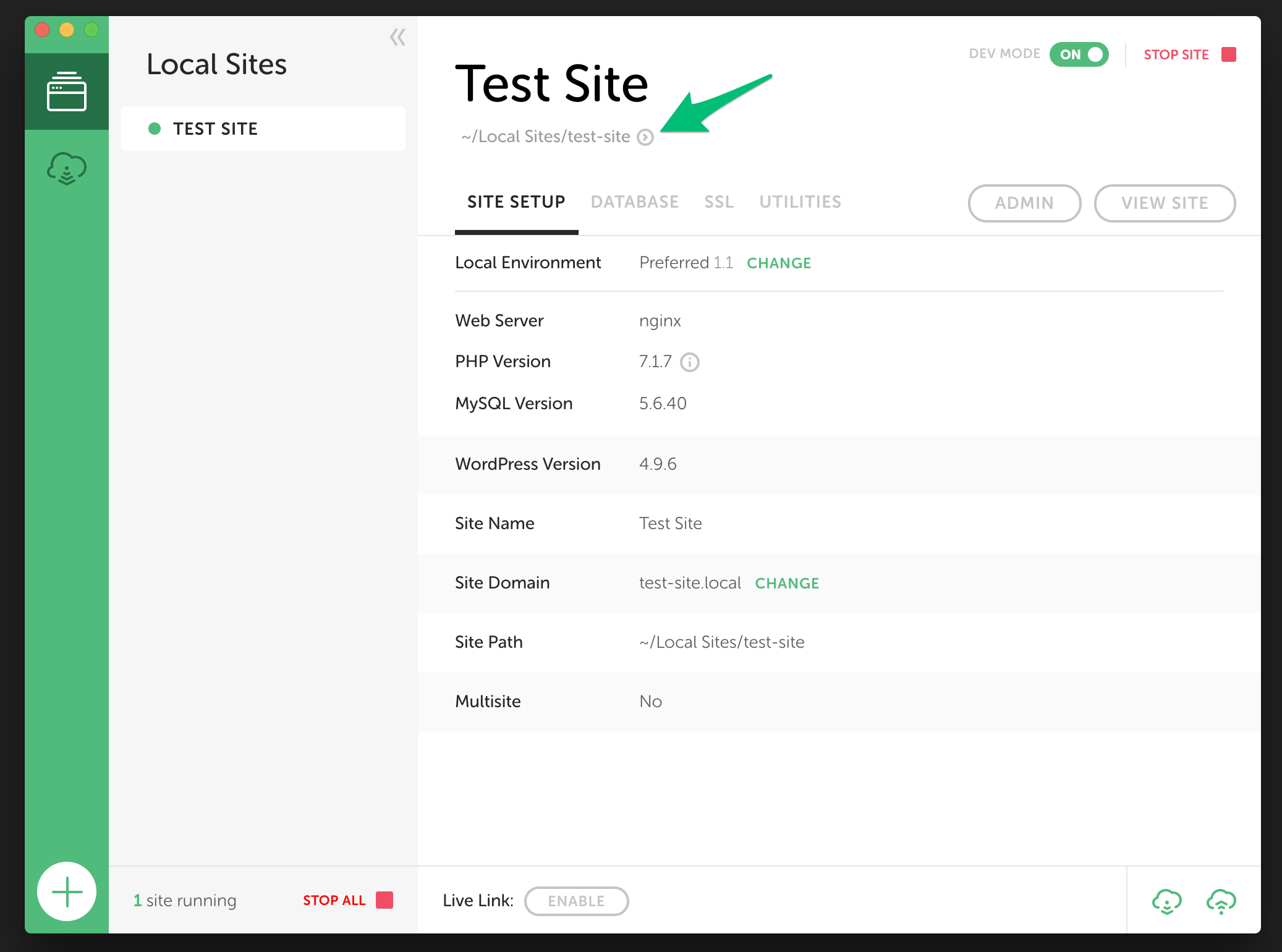Select TEST SITE in the sites list

[263, 129]
